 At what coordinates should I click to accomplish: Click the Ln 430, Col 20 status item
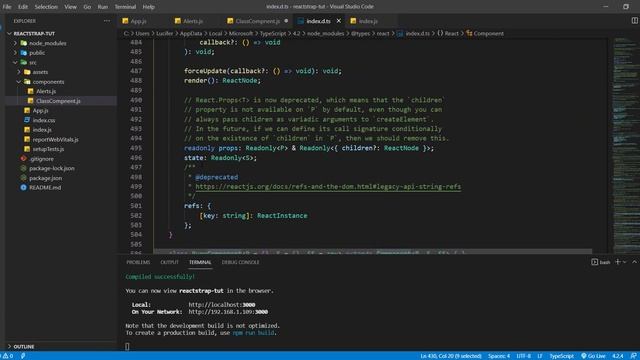pyautogui.click(x=451, y=356)
